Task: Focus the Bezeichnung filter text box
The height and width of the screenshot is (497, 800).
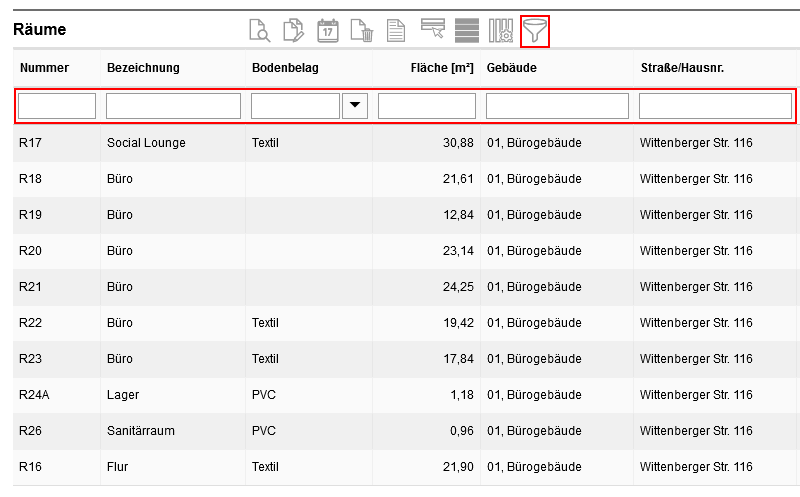Action: 173,106
